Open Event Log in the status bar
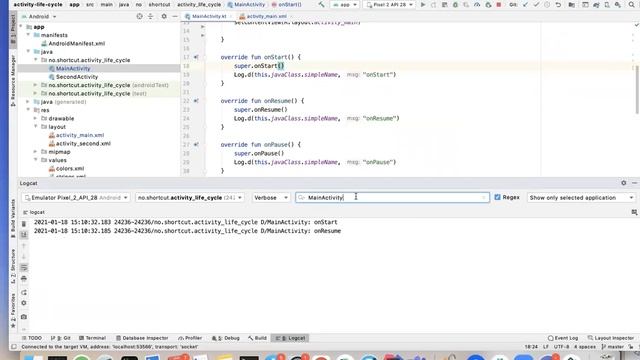The image size is (640, 360). click(563, 338)
